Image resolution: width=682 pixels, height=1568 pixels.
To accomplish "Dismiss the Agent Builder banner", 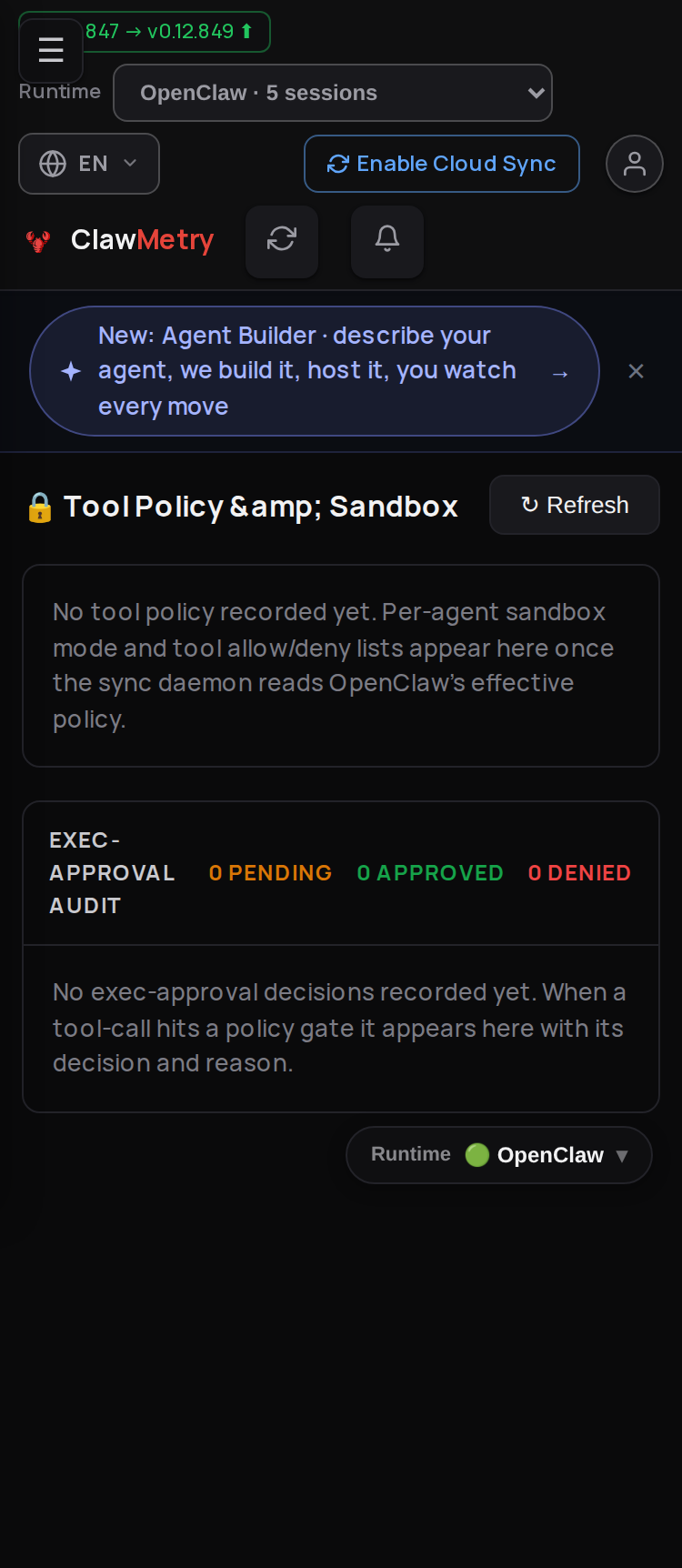I will pyautogui.click(x=637, y=371).
